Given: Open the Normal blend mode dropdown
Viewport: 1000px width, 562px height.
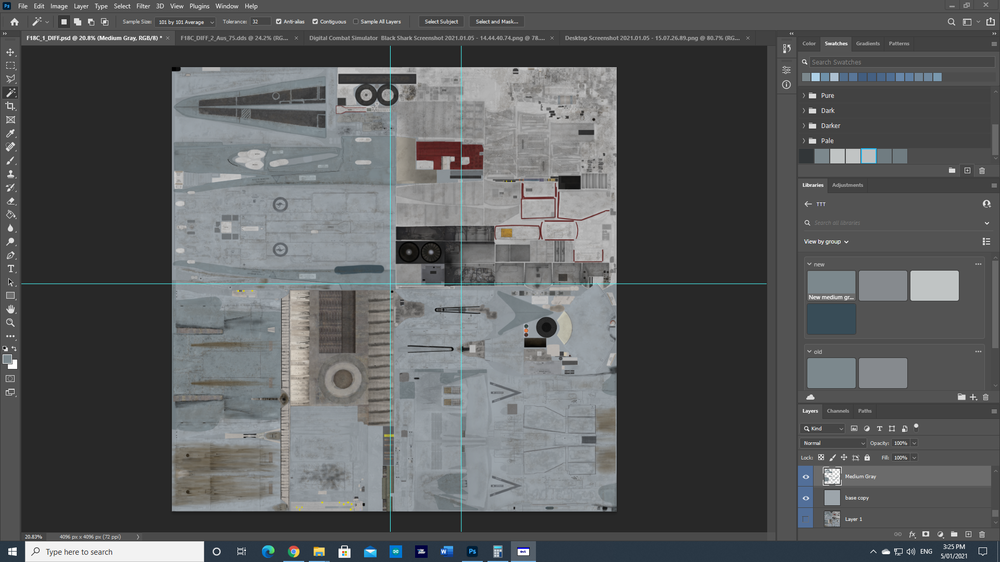Looking at the screenshot, I should 832,443.
